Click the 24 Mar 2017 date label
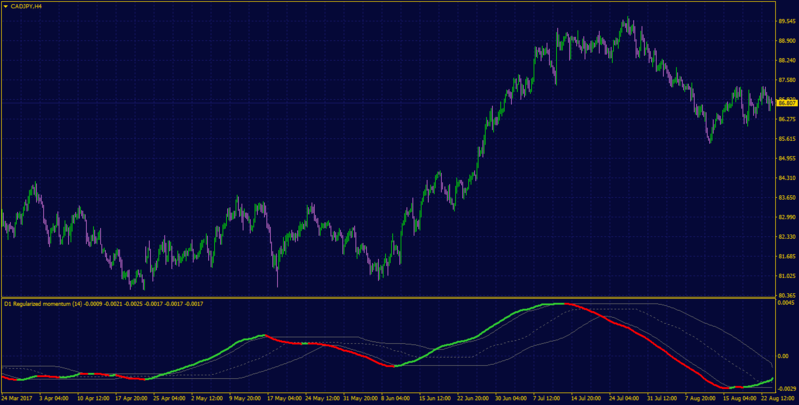Image resolution: width=799 pixels, height=405 pixels. point(15,396)
